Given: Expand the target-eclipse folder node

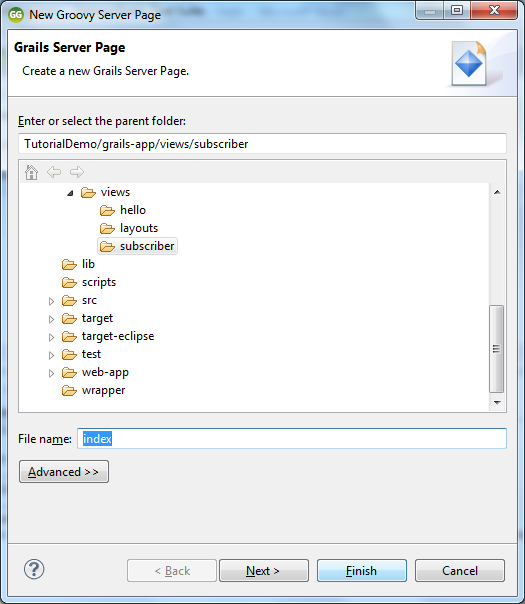Looking at the screenshot, I should tap(51, 337).
